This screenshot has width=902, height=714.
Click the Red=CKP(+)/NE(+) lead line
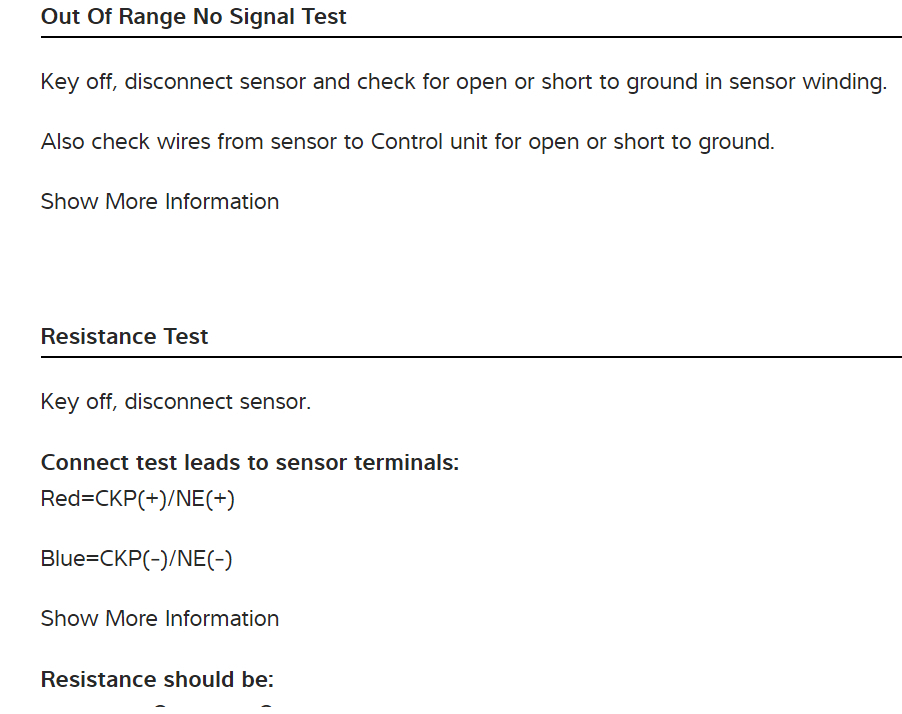[138, 498]
